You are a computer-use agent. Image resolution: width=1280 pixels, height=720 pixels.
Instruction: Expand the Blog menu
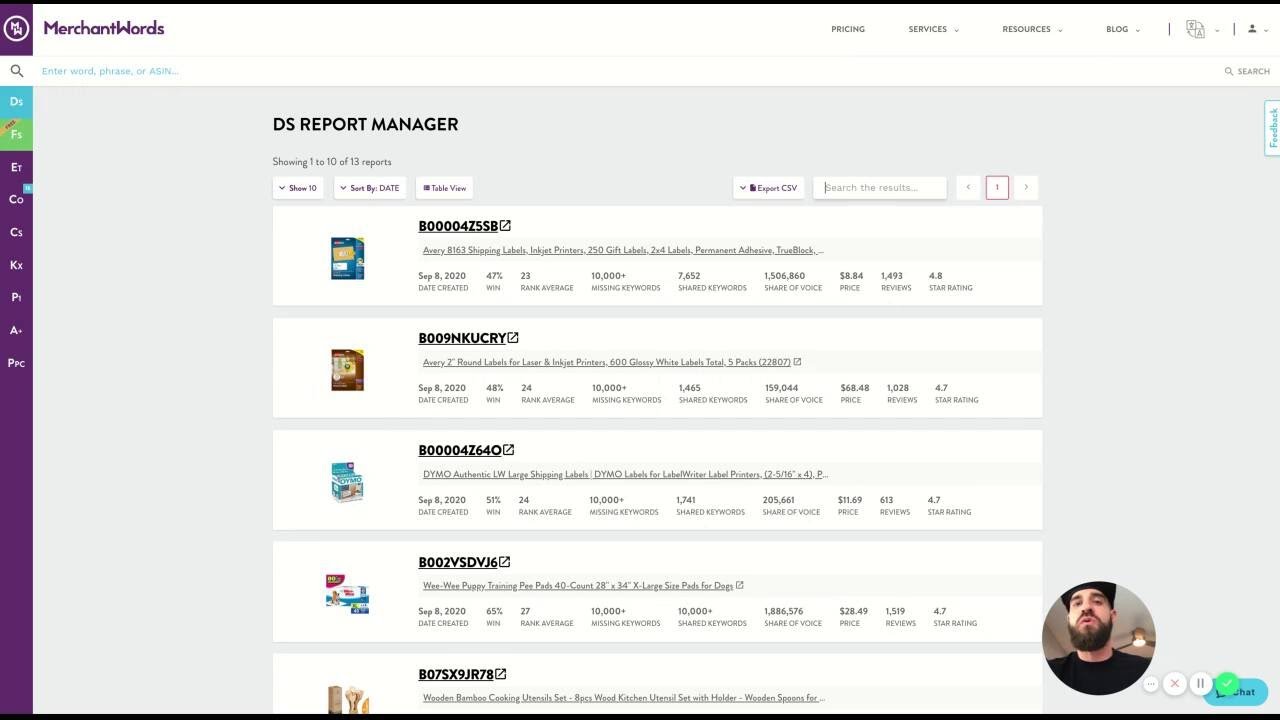1123,29
